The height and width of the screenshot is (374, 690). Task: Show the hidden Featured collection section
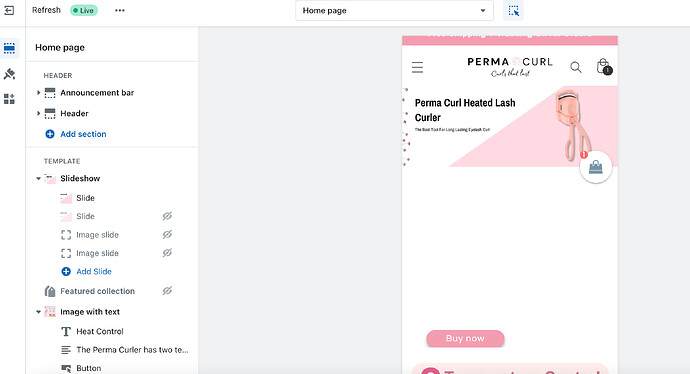tap(167, 291)
